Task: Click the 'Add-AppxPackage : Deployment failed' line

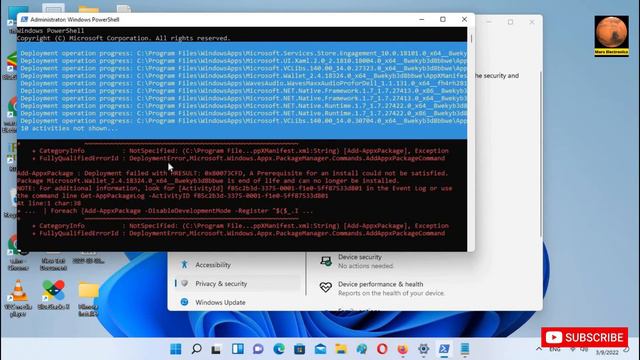Action: point(232,173)
